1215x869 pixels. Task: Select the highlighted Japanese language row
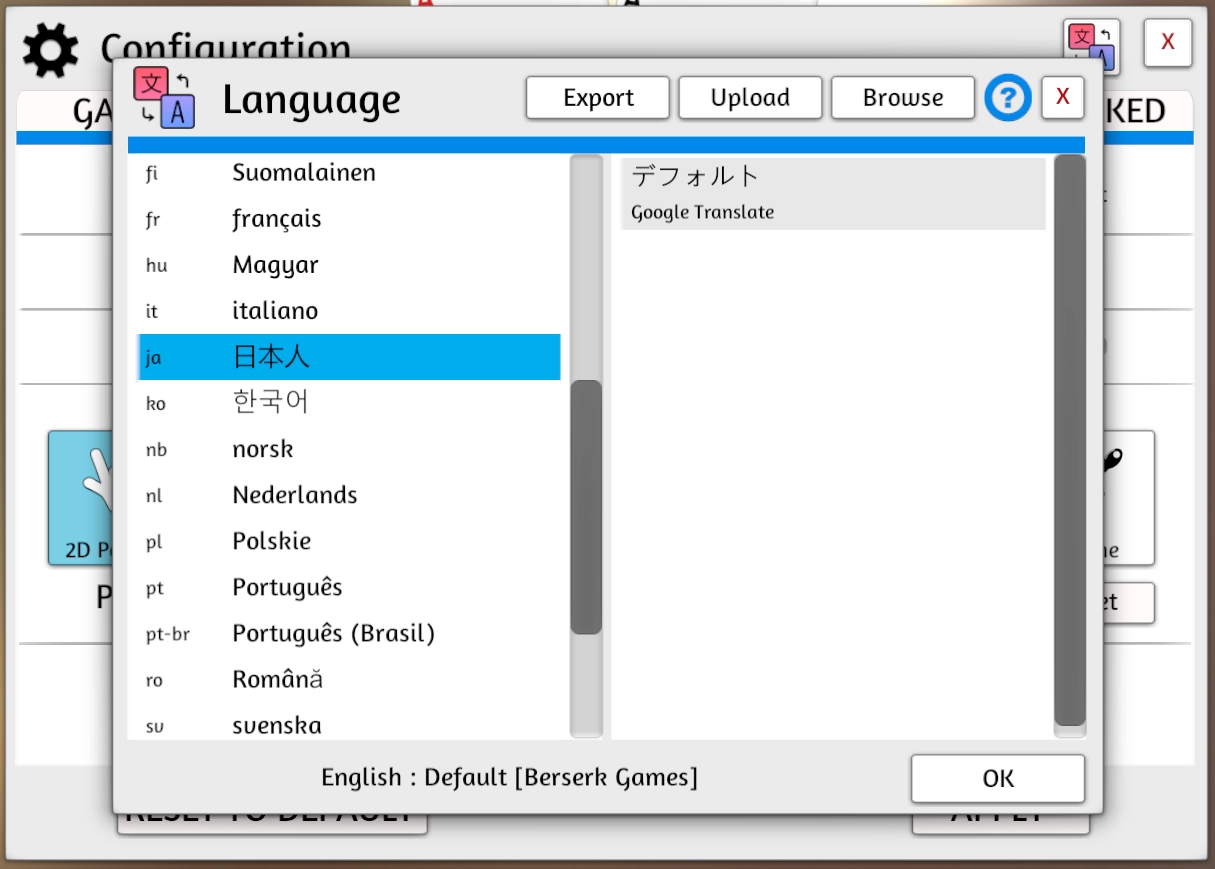point(348,357)
